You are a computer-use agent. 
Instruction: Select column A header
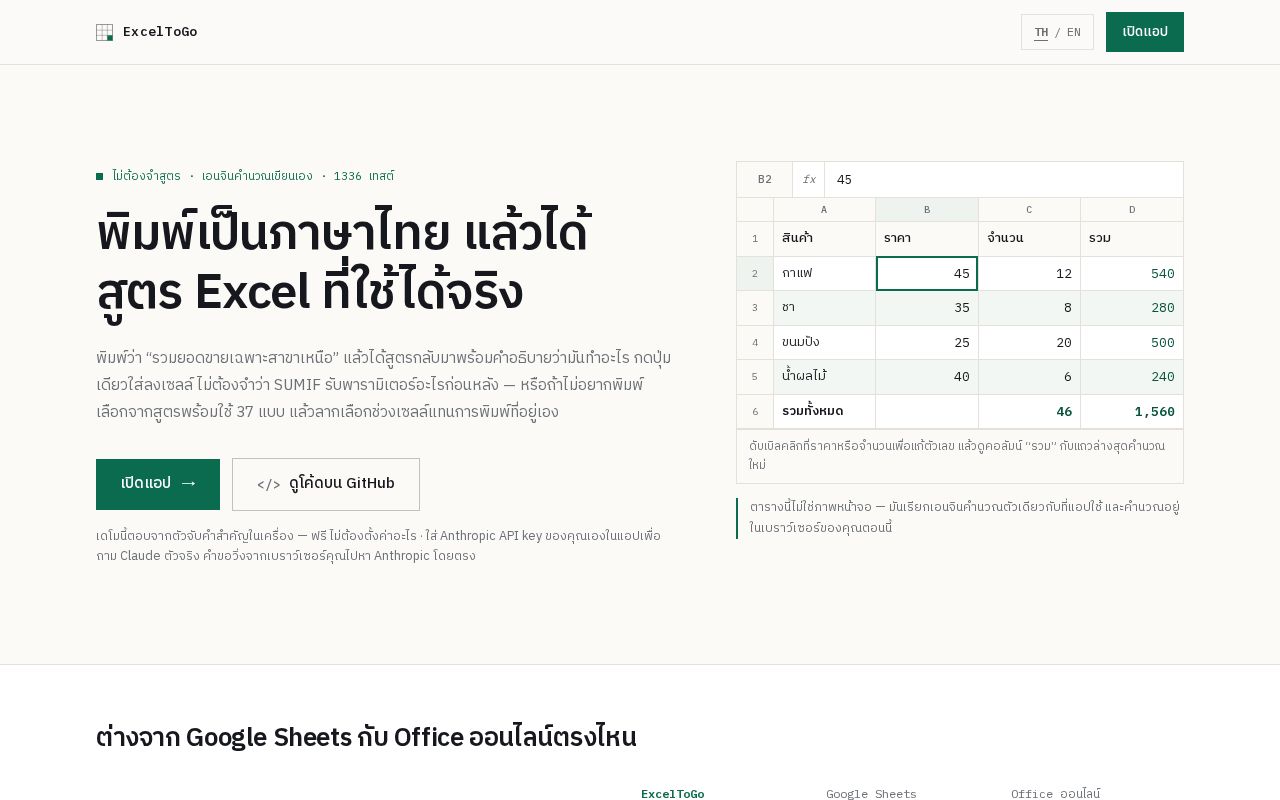coord(824,210)
